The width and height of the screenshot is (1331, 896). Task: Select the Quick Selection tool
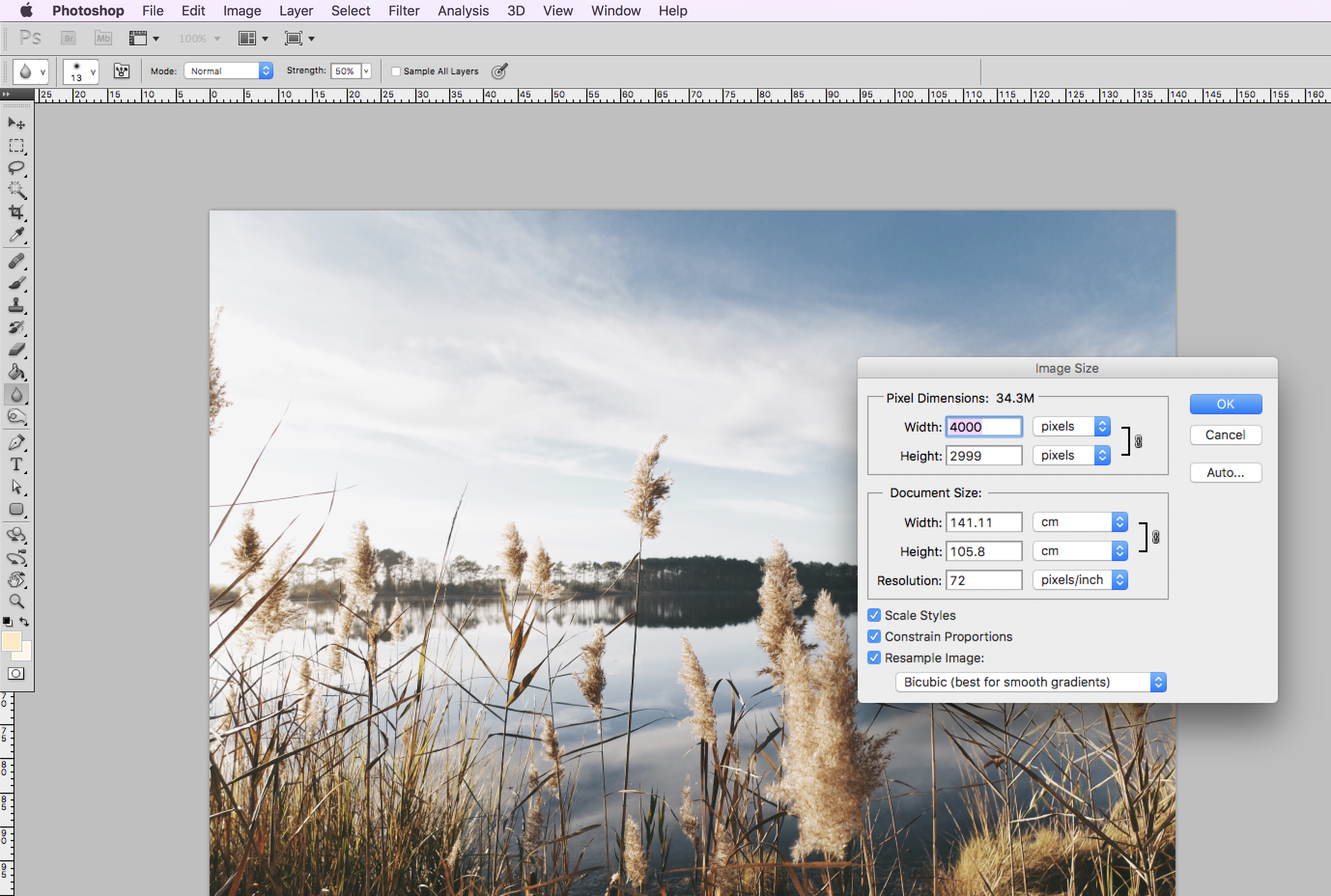pos(16,190)
